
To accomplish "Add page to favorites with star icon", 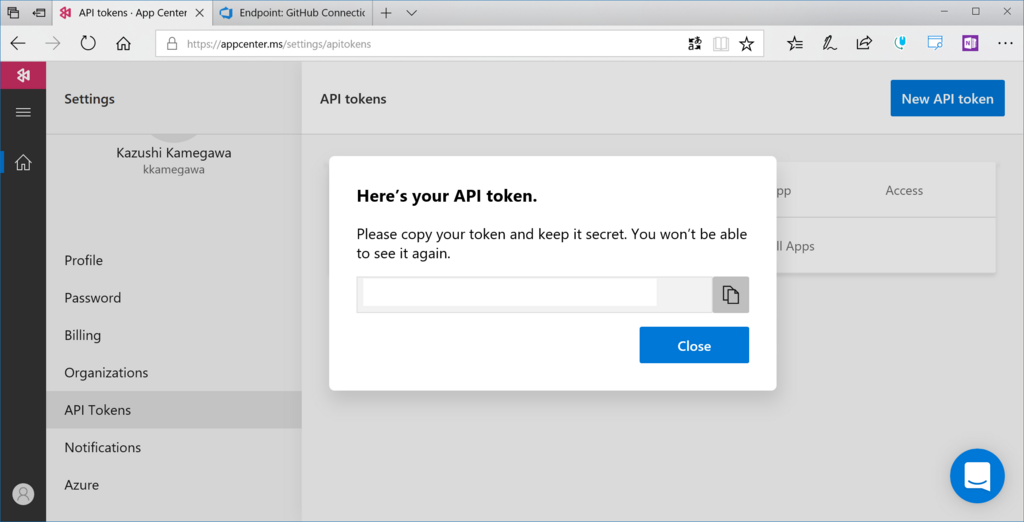I will click(746, 44).
